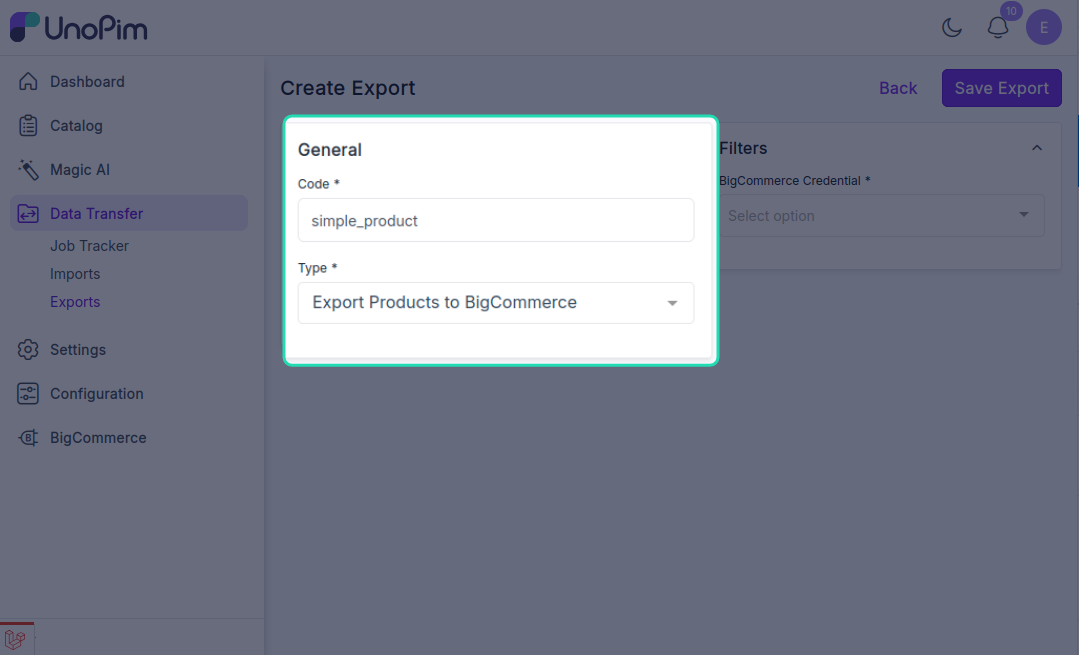
Task: Open BigCommerce Credential select option dropdown
Action: [882, 216]
